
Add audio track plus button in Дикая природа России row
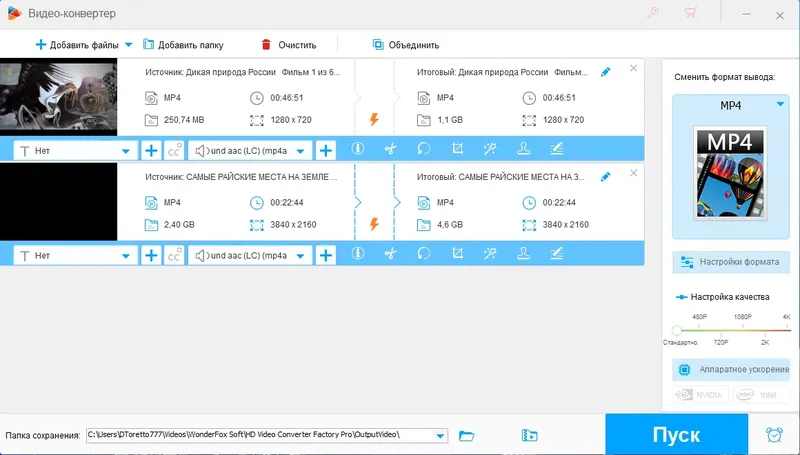326,150
